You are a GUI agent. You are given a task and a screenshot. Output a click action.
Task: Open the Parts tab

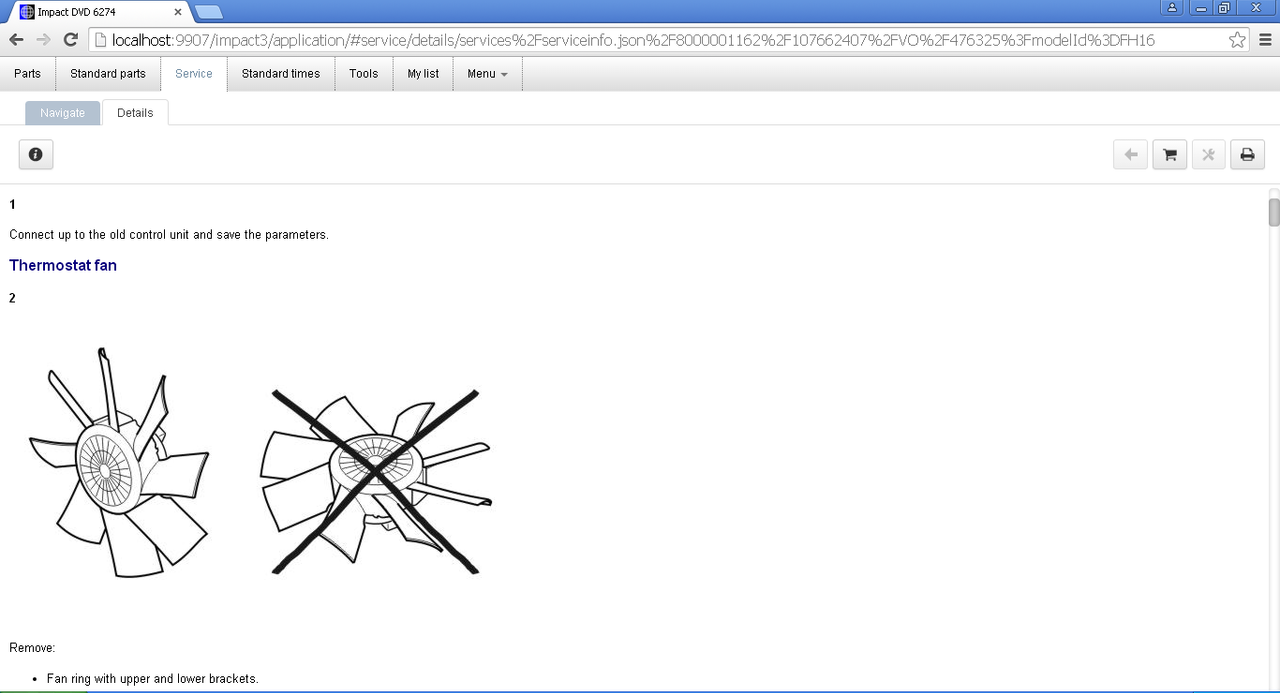point(28,74)
